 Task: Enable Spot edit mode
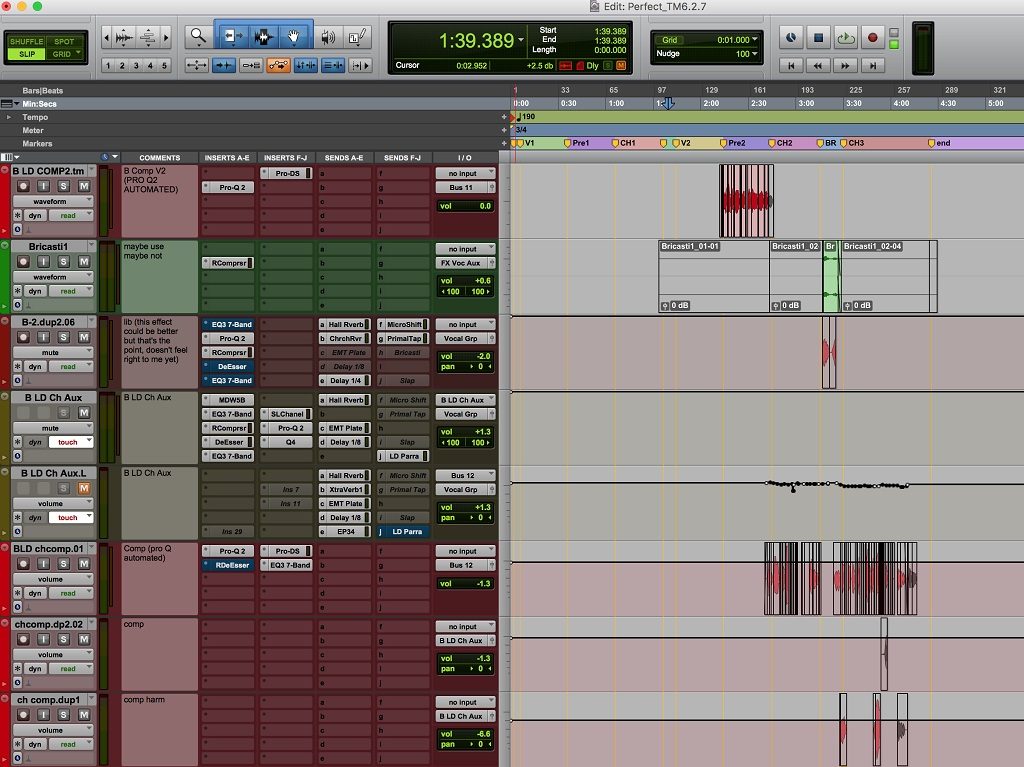[x=64, y=41]
